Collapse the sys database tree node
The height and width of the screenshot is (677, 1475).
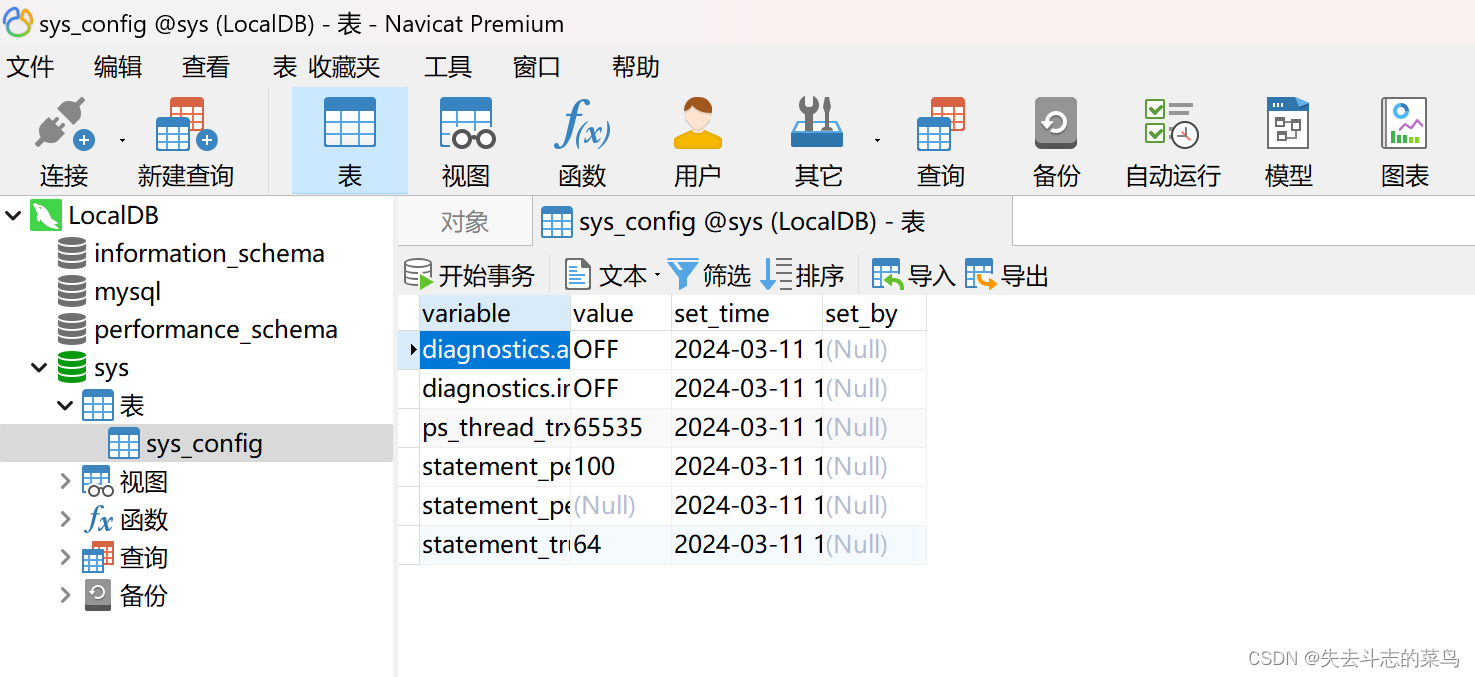[38, 367]
